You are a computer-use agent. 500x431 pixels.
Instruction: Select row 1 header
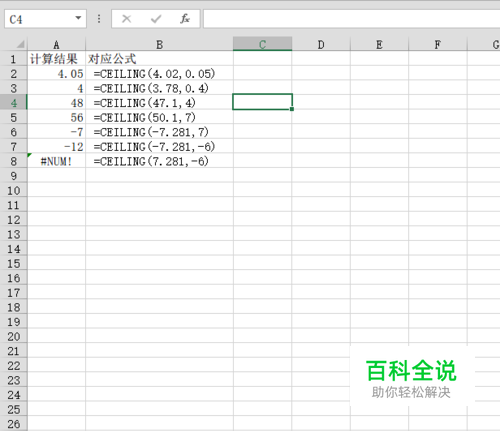tap(13, 59)
